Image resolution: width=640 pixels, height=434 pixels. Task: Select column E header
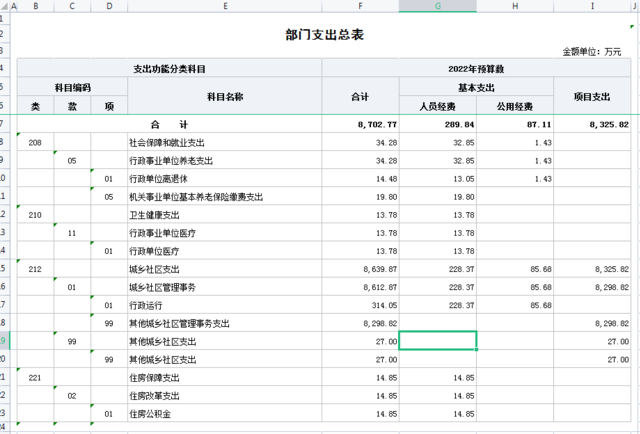point(224,7)
